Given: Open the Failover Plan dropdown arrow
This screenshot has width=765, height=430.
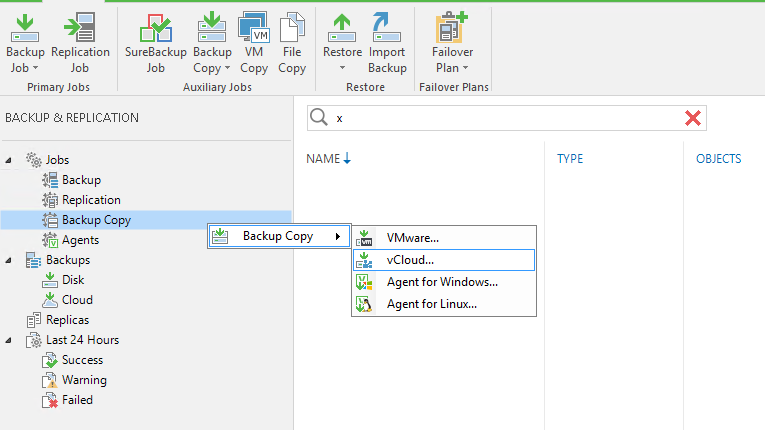Looking at the screenshot, I should click(465, 68).
